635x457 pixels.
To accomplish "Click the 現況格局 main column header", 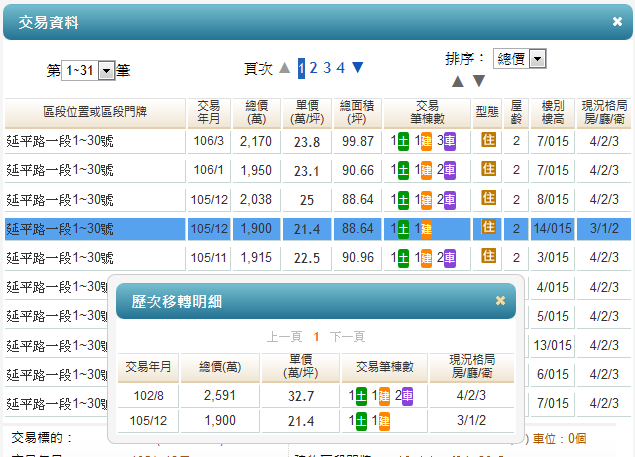I will click(x=604, y=113).
